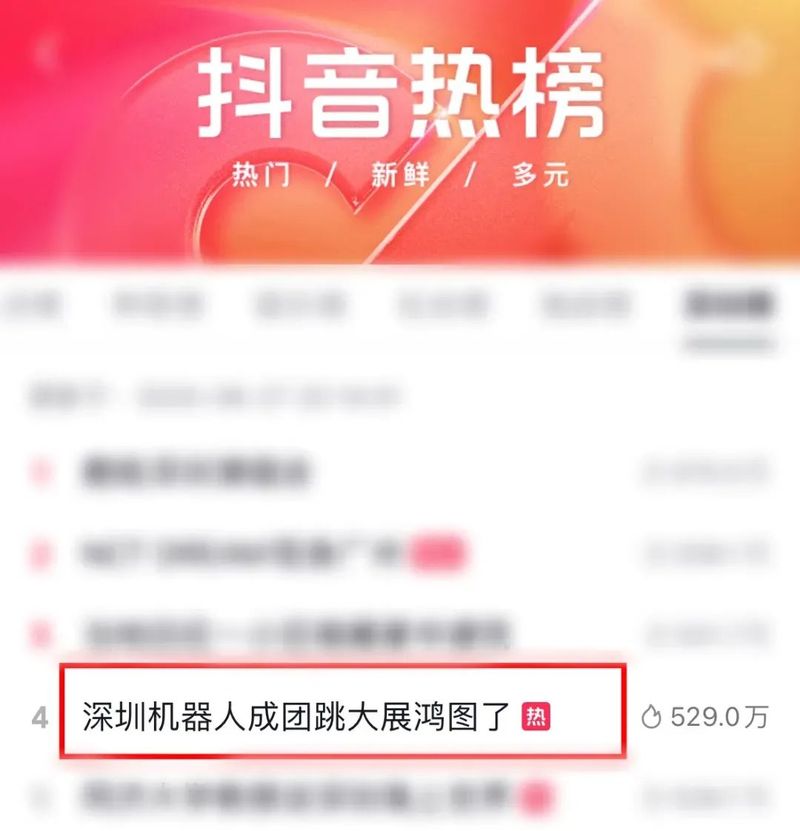Viewport: 800px width, 831px height.
Task: Click the rank number 4
Action: pos(40,718)
